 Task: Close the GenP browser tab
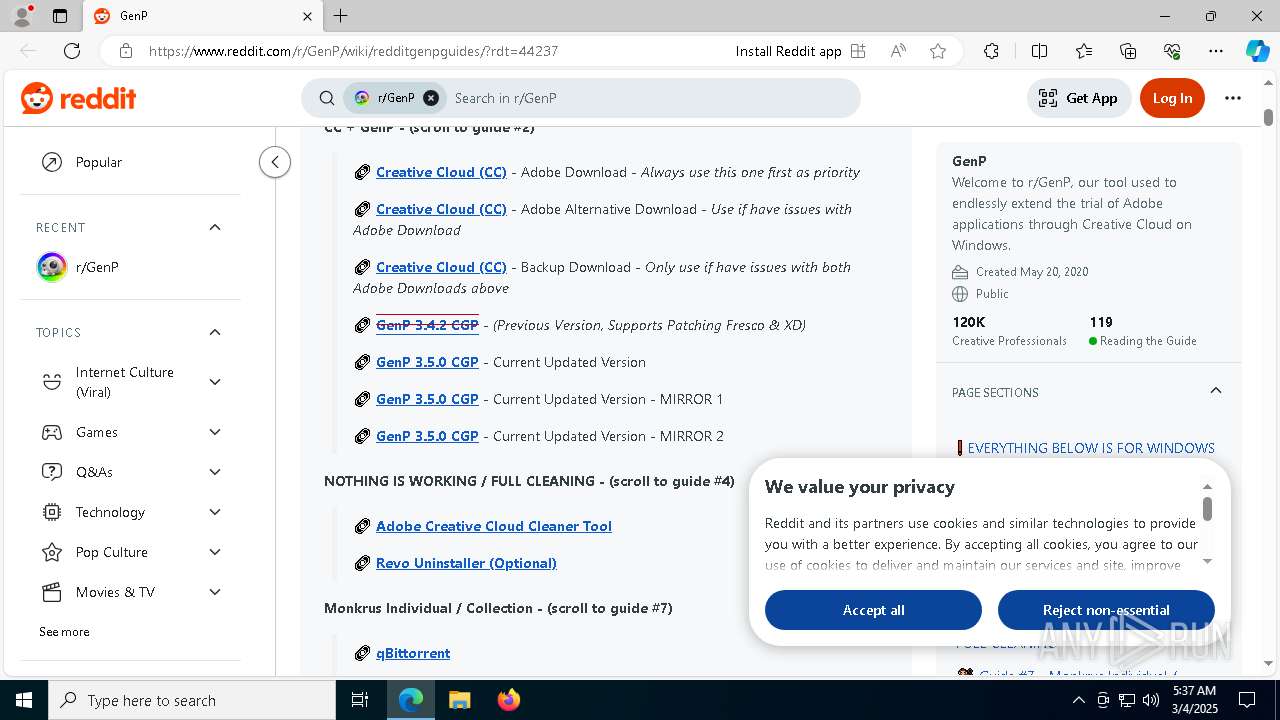coord(307,16)
